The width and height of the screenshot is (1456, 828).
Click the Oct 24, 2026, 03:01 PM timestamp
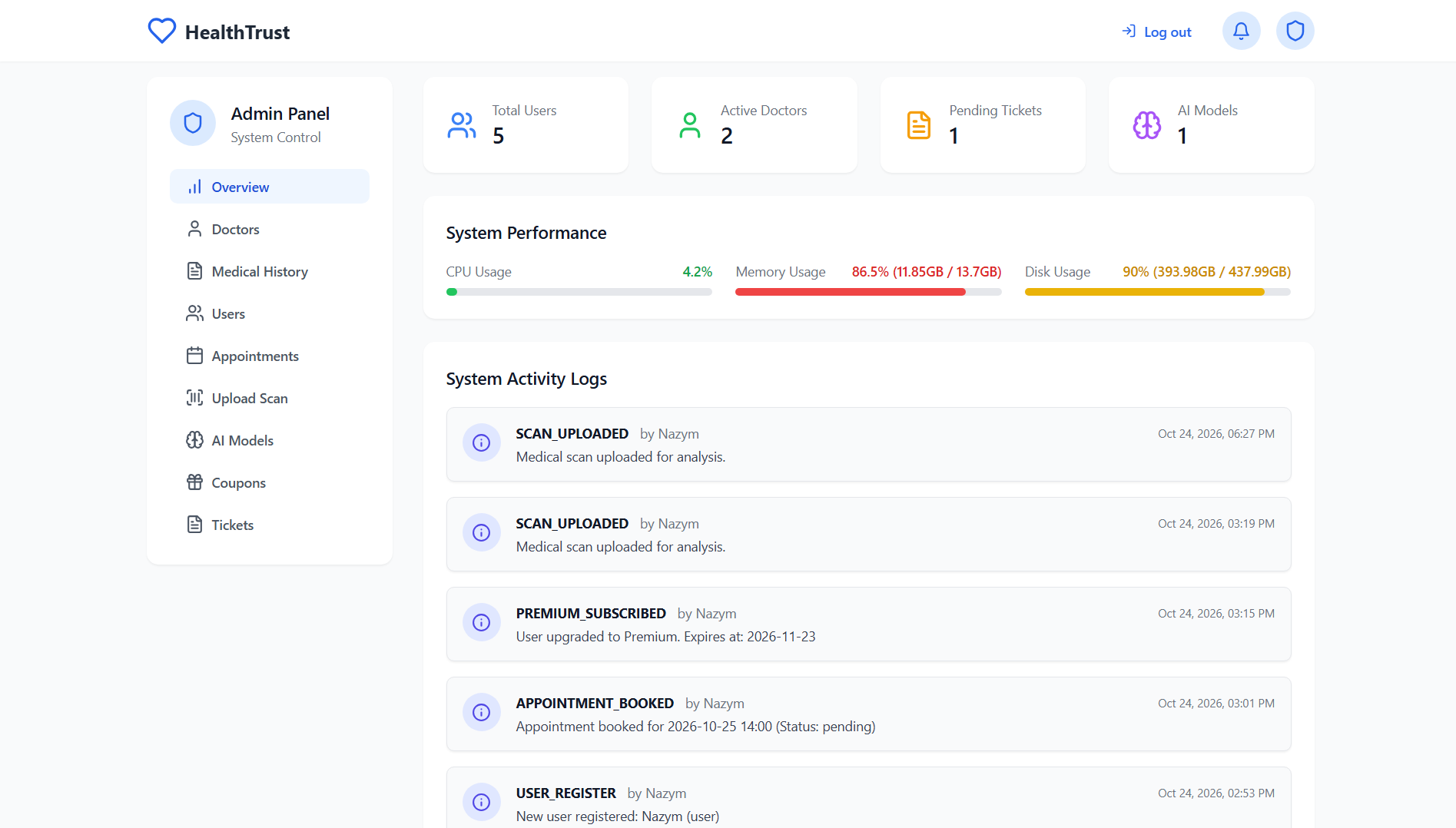(1216, 704)
